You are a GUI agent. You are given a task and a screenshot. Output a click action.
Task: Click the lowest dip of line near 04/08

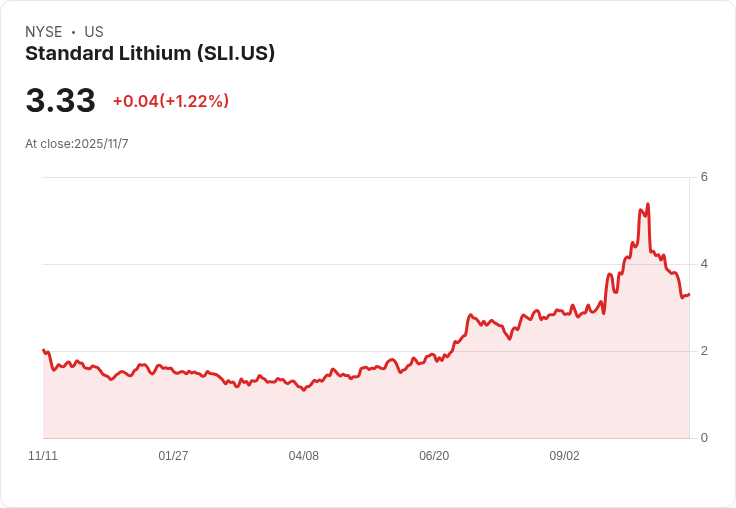304,390
